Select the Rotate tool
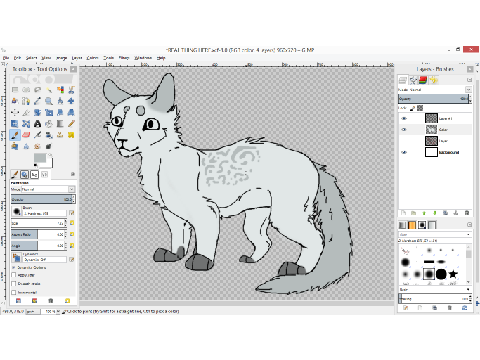480x360 pixels. coord(37,112)
